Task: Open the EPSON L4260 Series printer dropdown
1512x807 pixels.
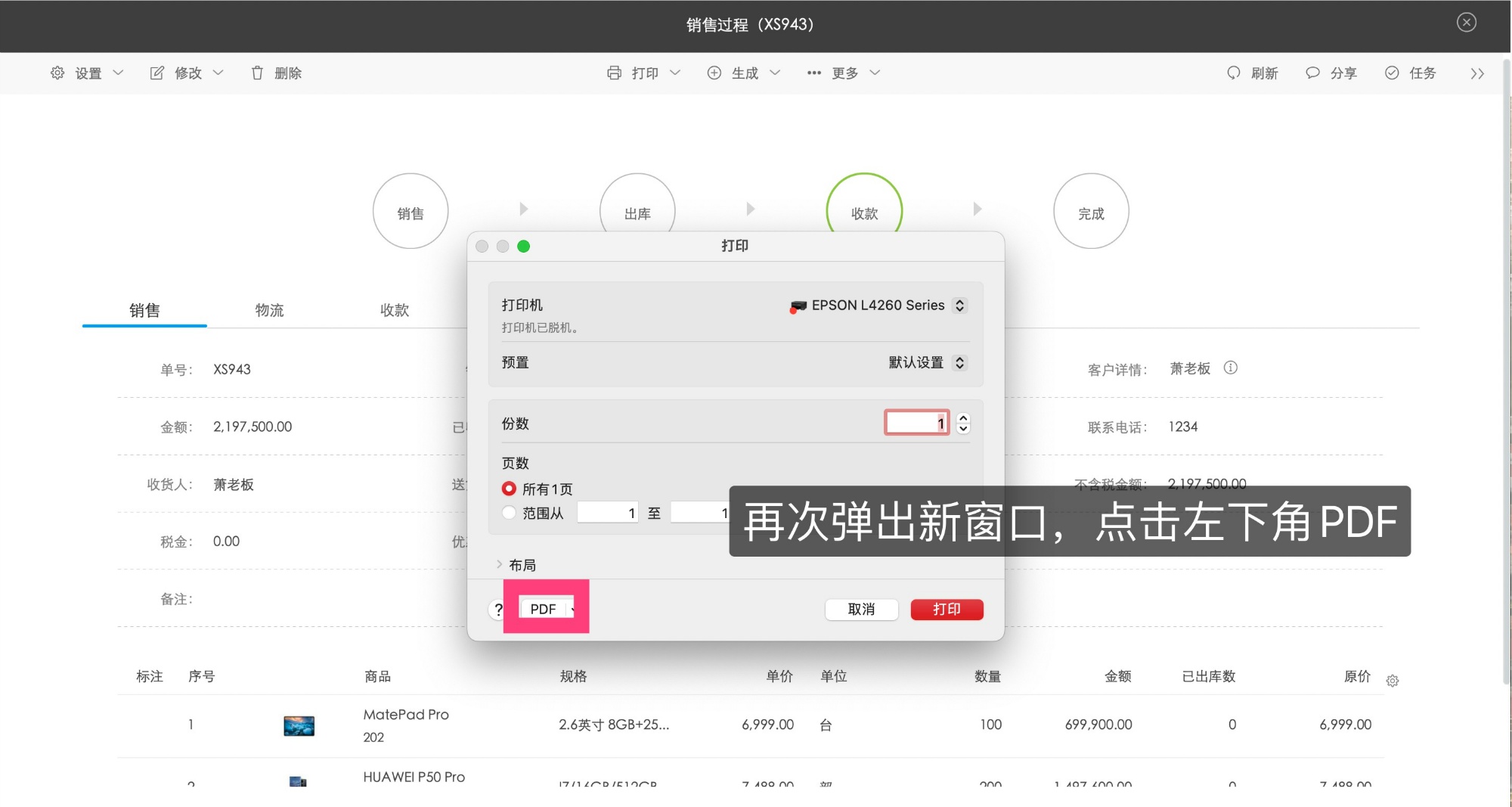Action: (x=959, y=305)
